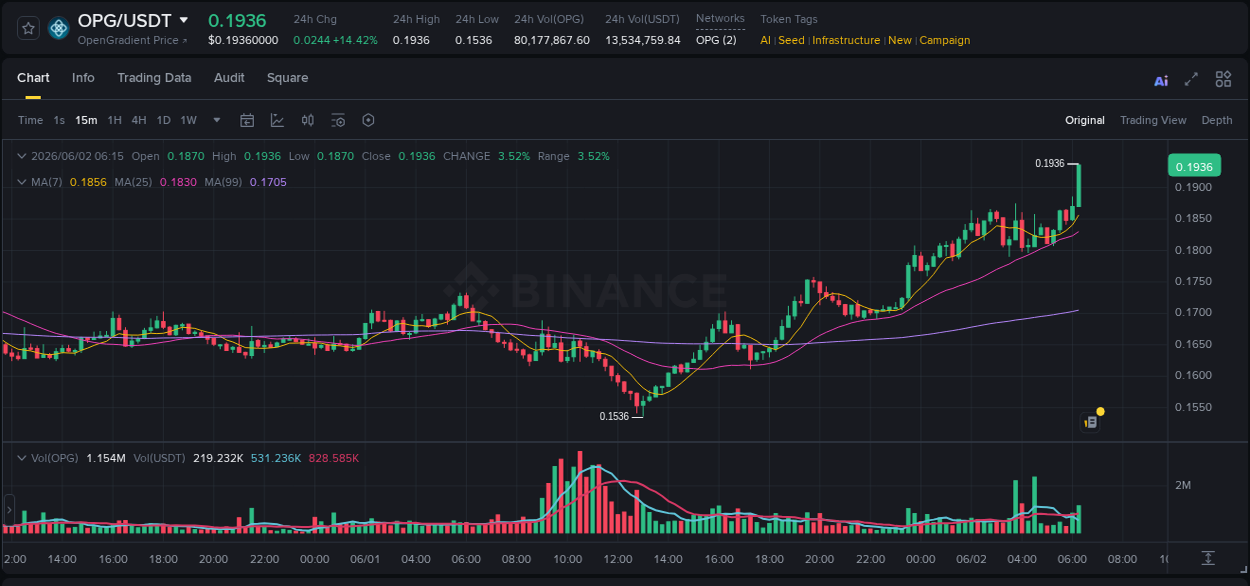Select the 1D interval
The image size is (1250, 586).
163,120
